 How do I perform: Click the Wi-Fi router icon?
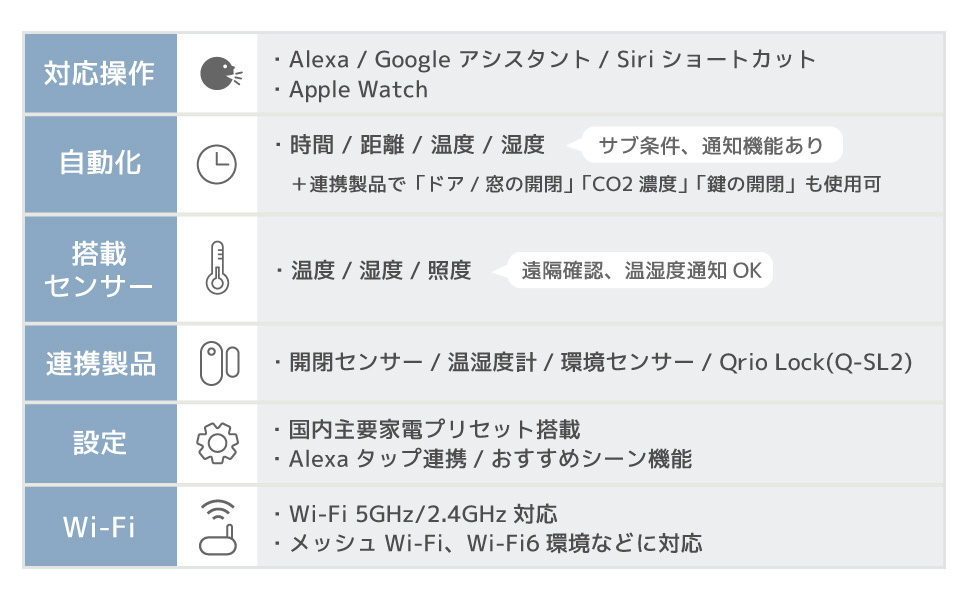(x=217, y=527)
